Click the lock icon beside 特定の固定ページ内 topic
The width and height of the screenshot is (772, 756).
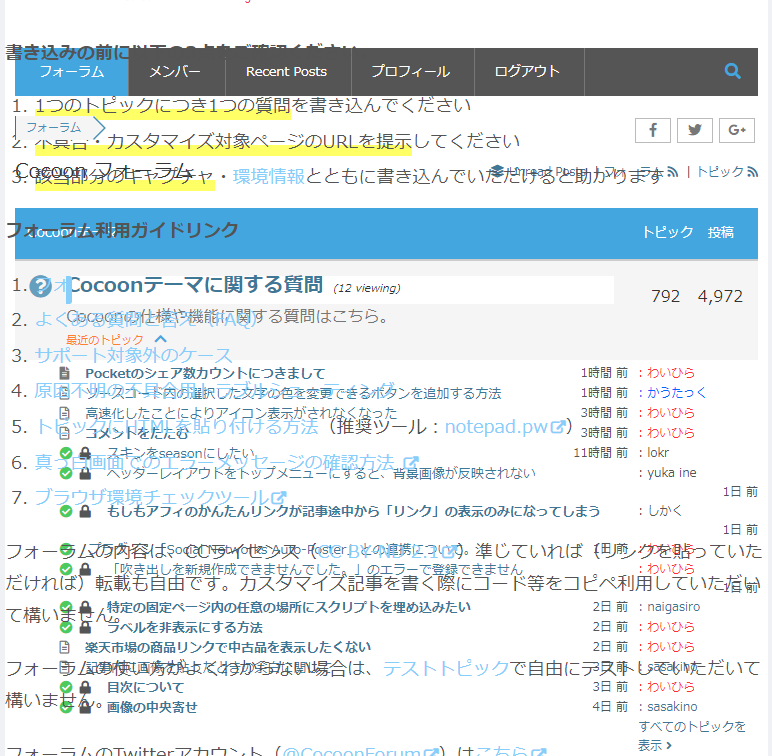(x=85, y=607)
